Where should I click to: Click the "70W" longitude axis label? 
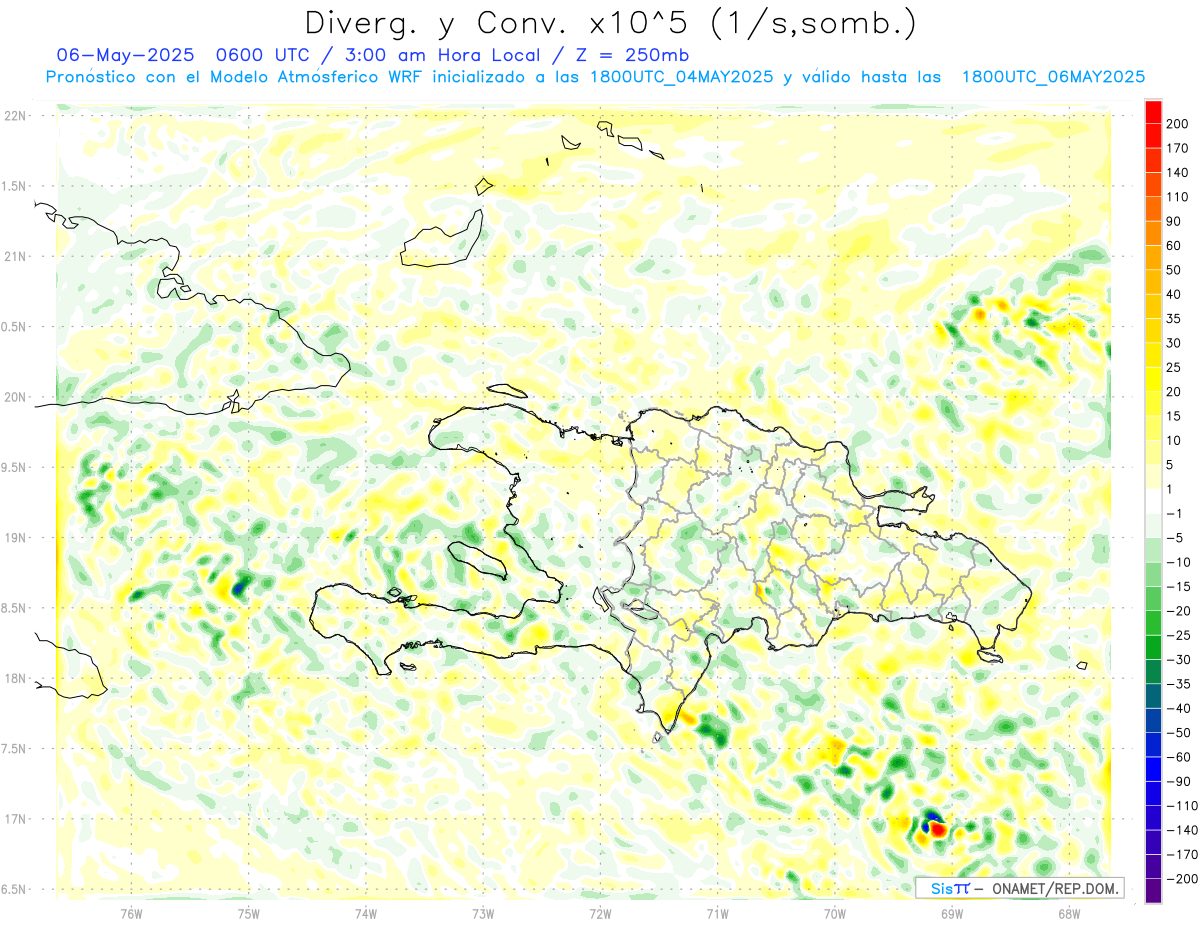pos(835,913)
